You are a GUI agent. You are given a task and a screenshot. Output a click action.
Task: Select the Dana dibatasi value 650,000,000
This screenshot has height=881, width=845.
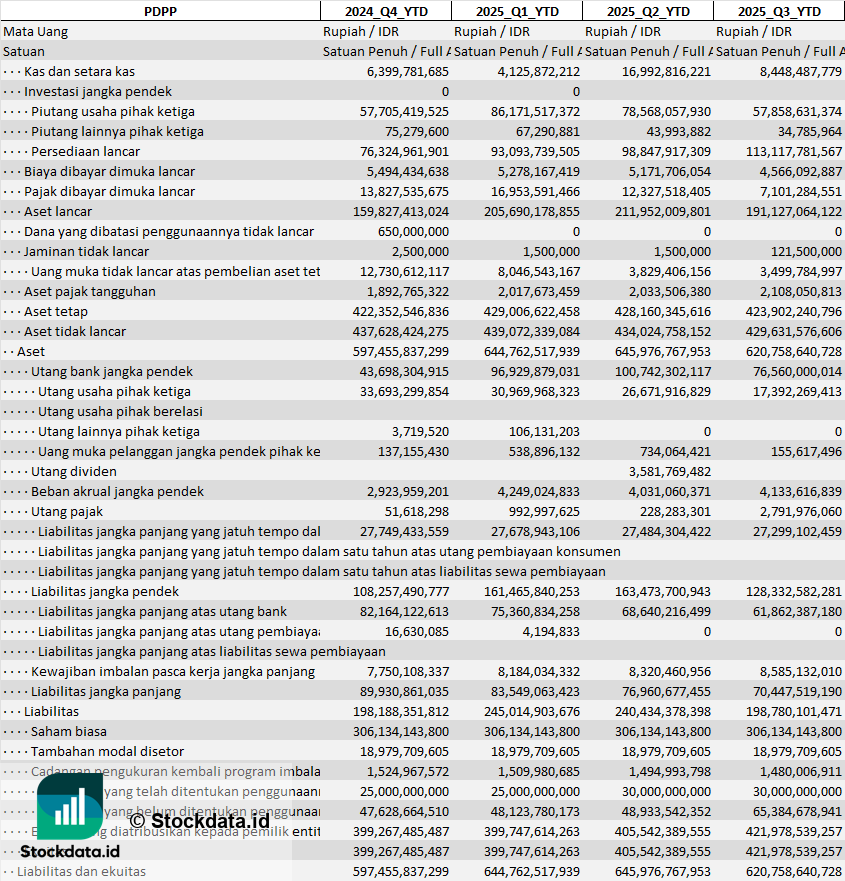(x=406, y=231)
